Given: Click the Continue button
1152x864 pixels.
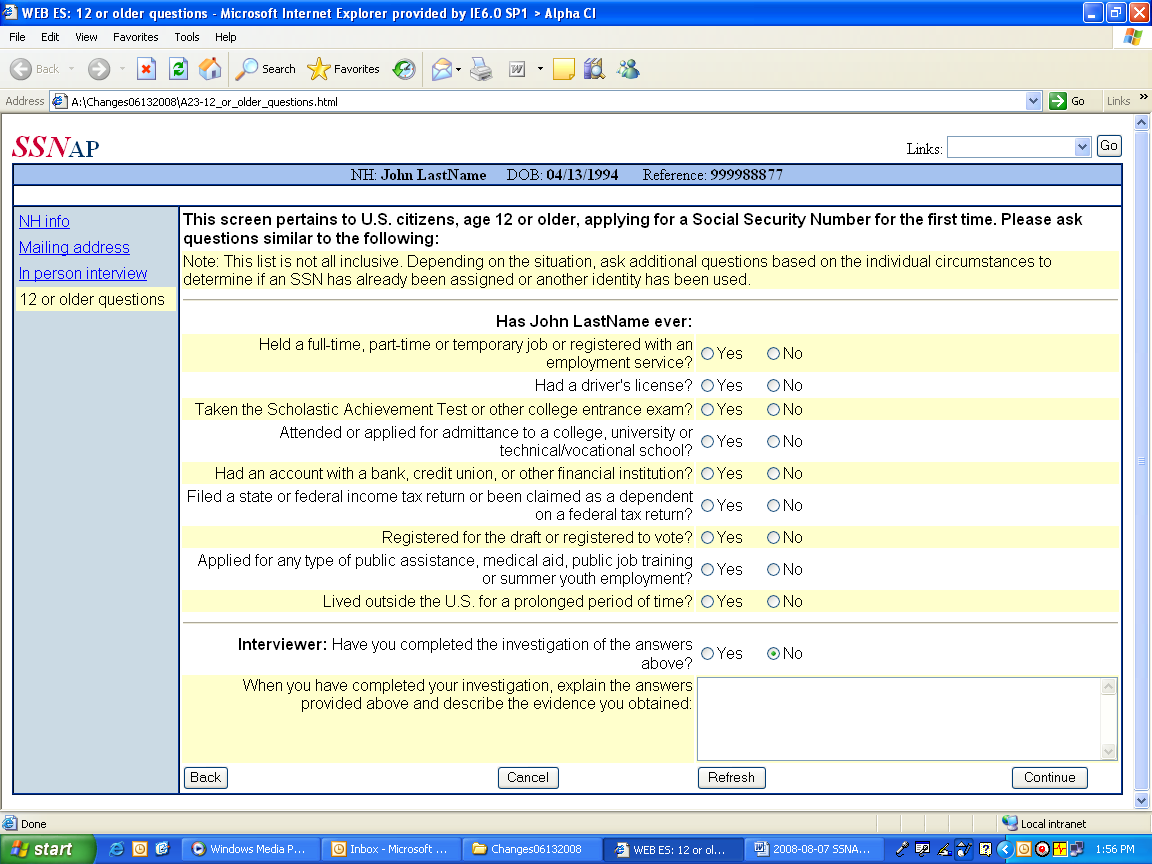Looking at the screenshot, I should [1049, 778].
